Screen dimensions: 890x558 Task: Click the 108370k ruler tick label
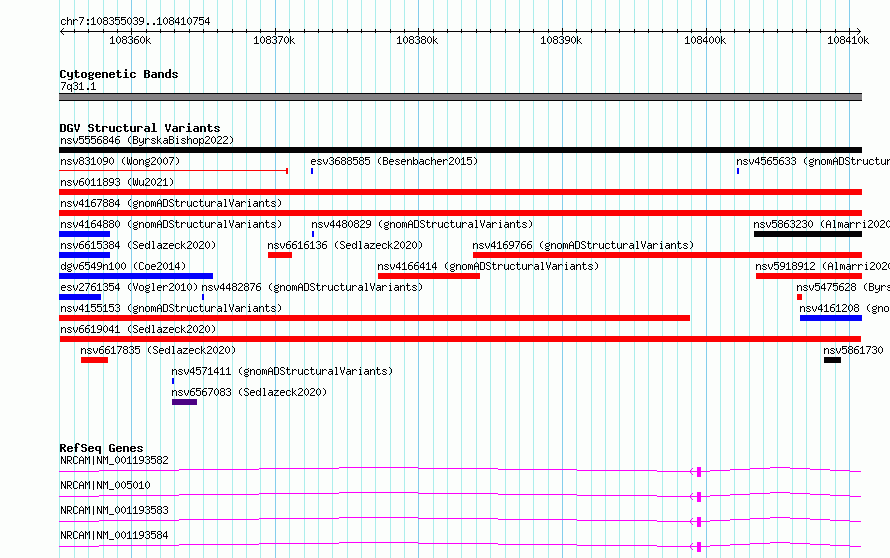(x=274, y=40)
